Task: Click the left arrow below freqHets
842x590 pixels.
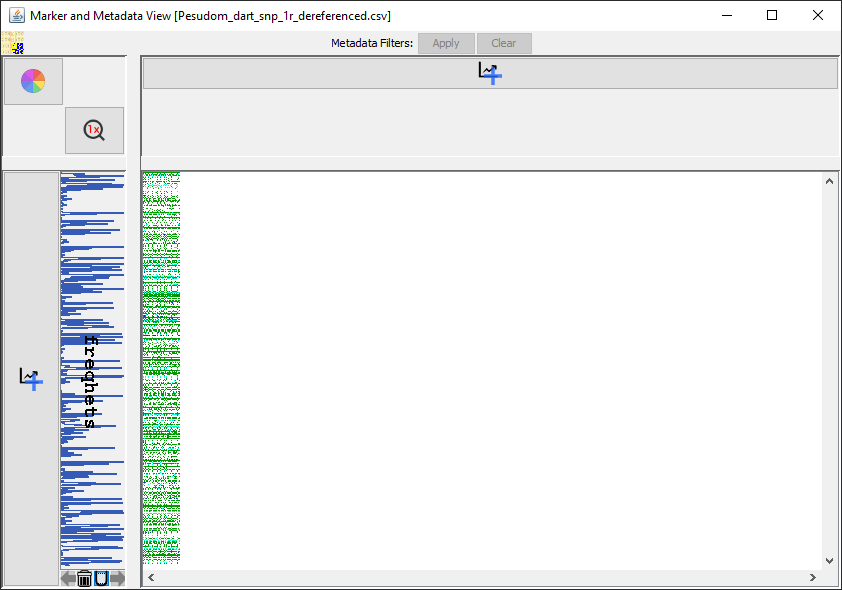Action: tap(68, 578)
